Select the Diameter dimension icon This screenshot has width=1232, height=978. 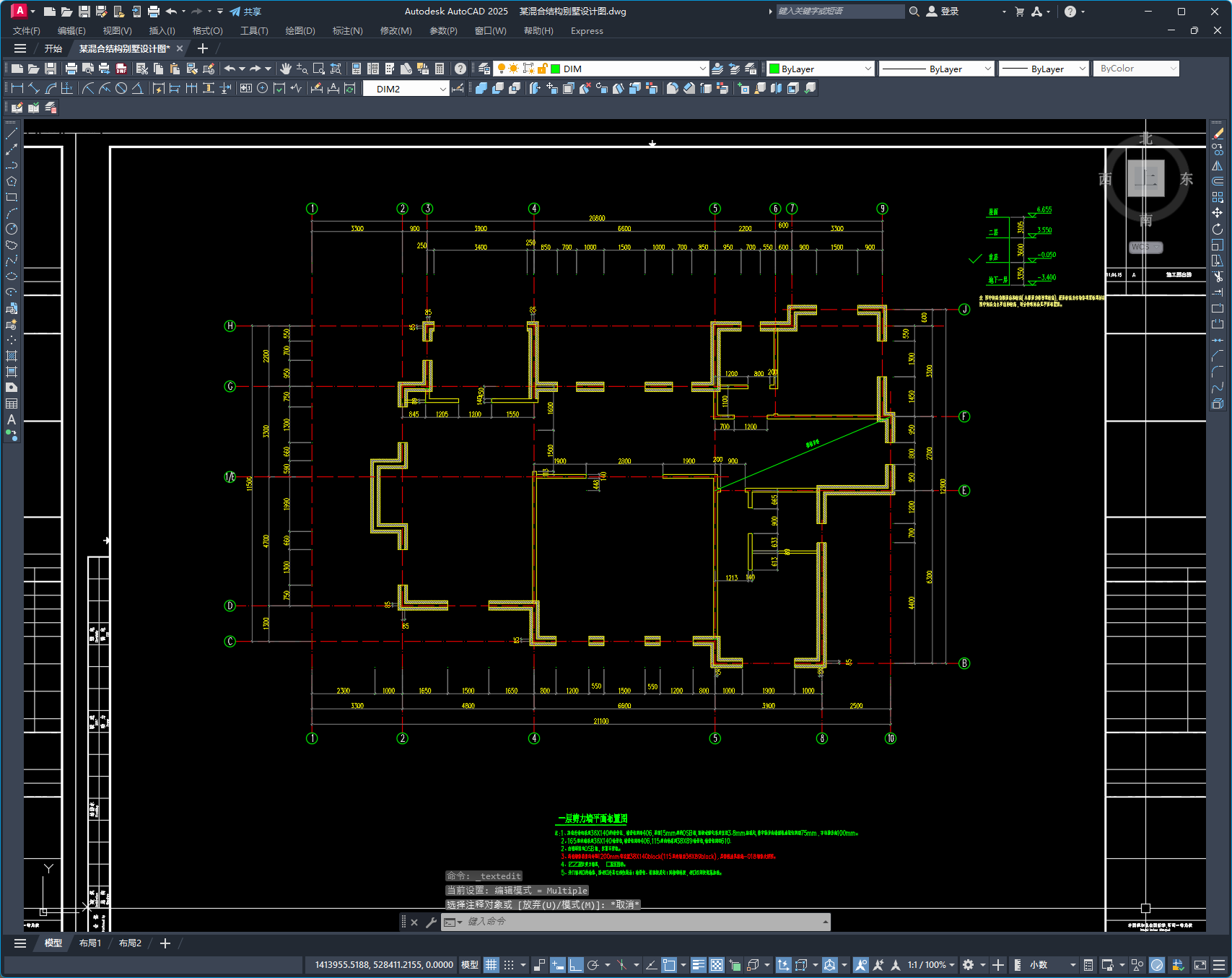[x=121, y=88]
